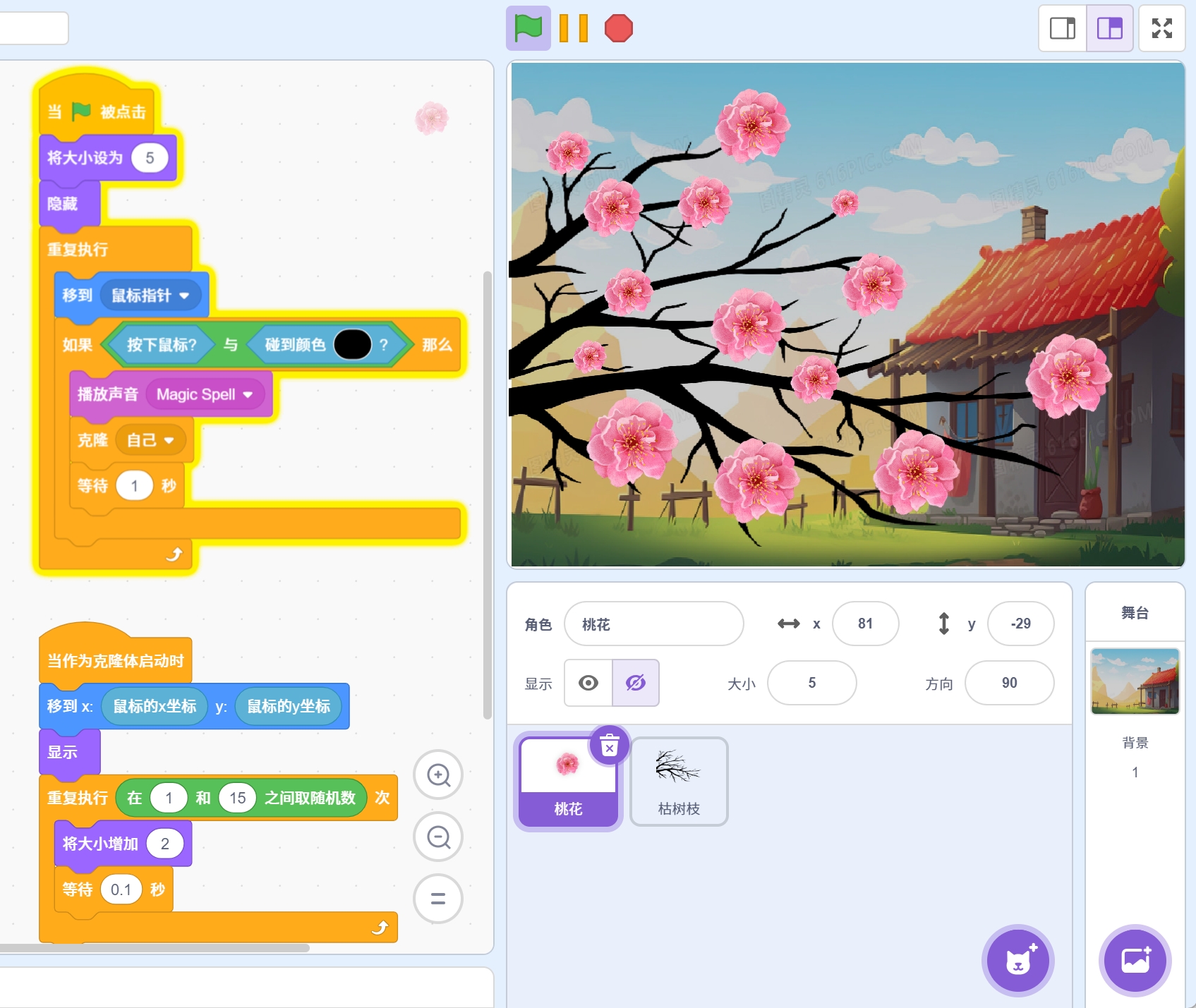The image size is (1196, 1008).
Task: Open the choose a backdrop button
Action: click(1135, 961)
